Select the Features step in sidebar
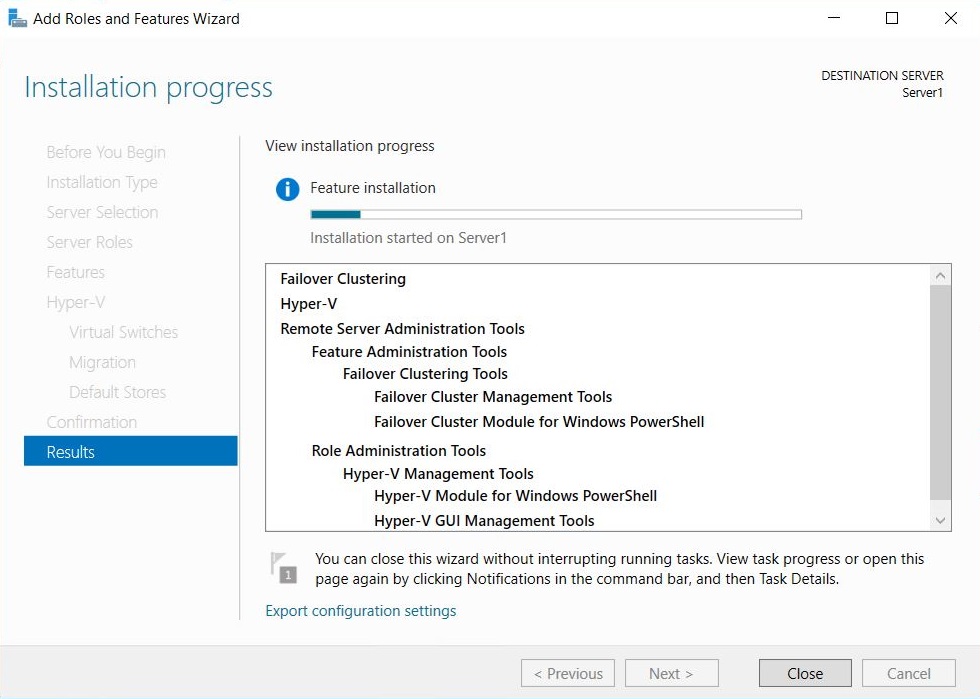The width and height of the screenshot is (980, 699). [76, 273]
